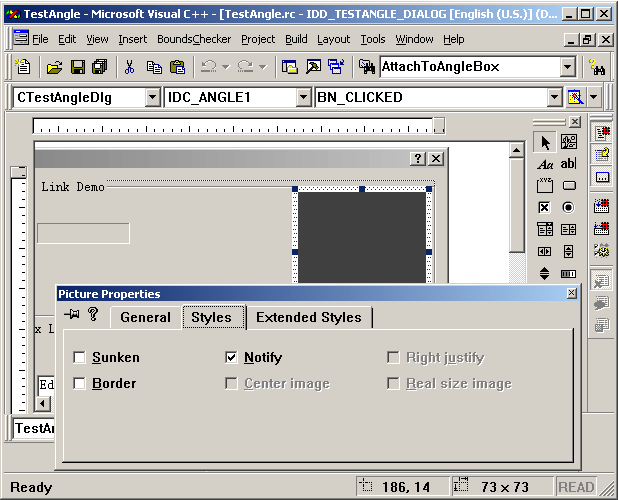Pick the List Box control tool
This screenshot has width=618, height=500.
(x=568, y=229)
